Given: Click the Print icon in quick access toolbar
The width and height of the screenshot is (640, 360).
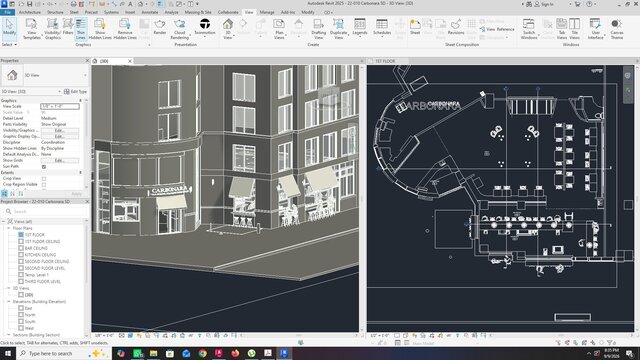Looking at the screenshot, I should (x=73, y=4).
